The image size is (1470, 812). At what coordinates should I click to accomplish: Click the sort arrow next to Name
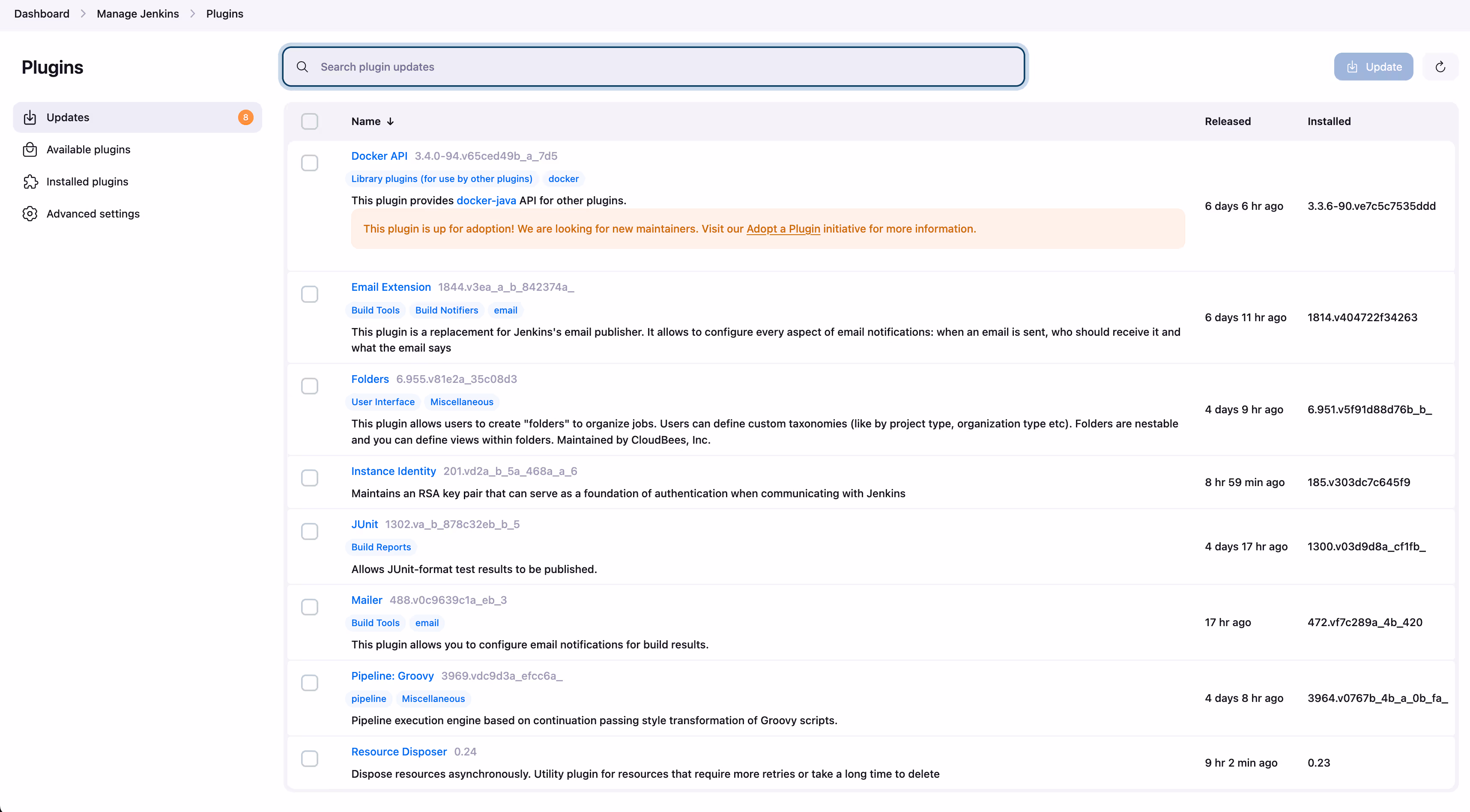(390, 122)
